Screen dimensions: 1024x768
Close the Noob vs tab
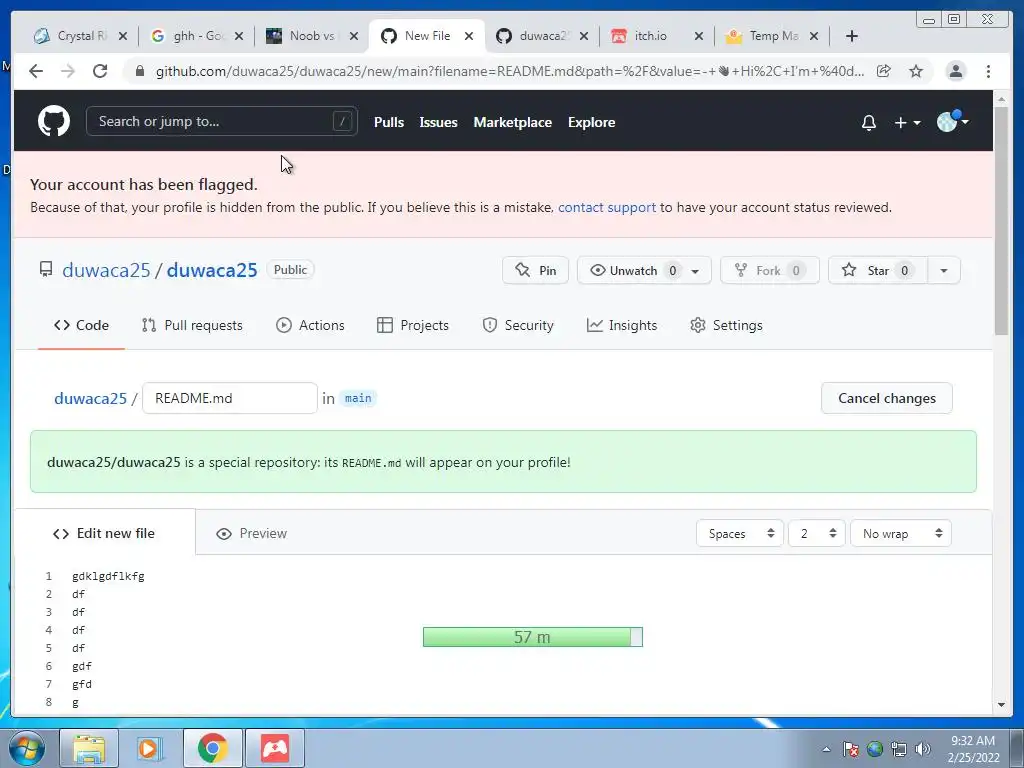pos(354,36)
